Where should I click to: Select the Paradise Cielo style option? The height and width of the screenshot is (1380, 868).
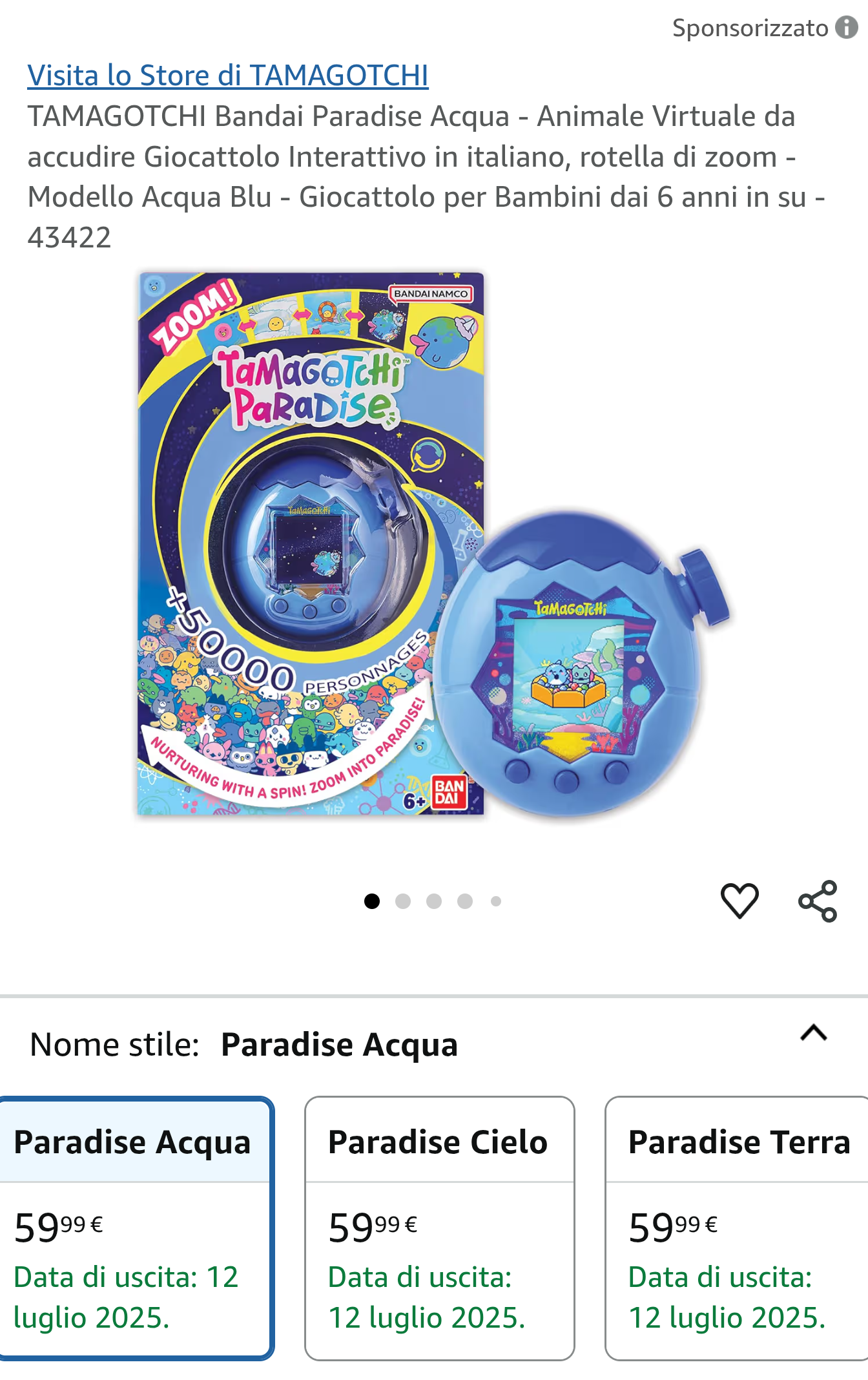[x=440, y=1228]
